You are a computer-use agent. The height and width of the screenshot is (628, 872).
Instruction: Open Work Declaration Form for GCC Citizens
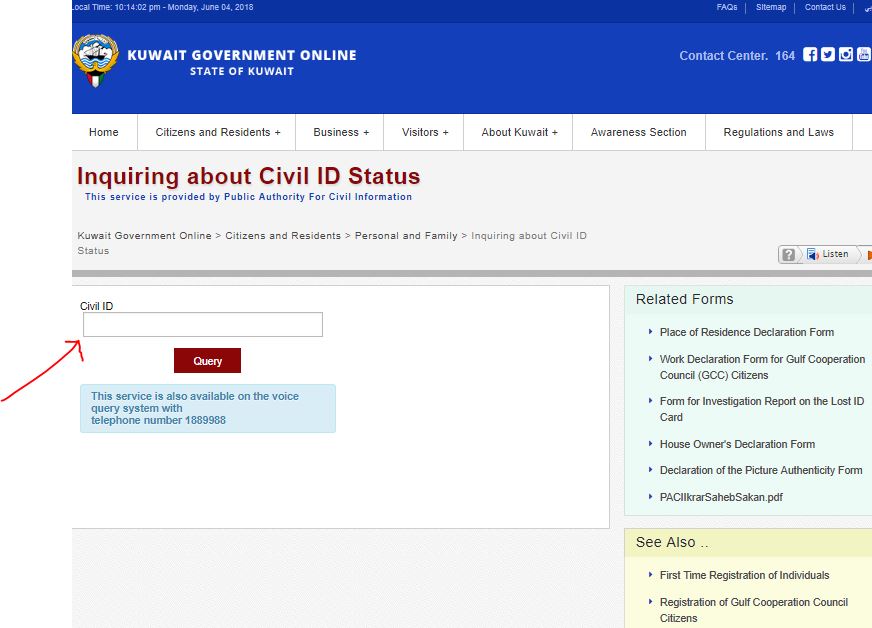(762, 367)
